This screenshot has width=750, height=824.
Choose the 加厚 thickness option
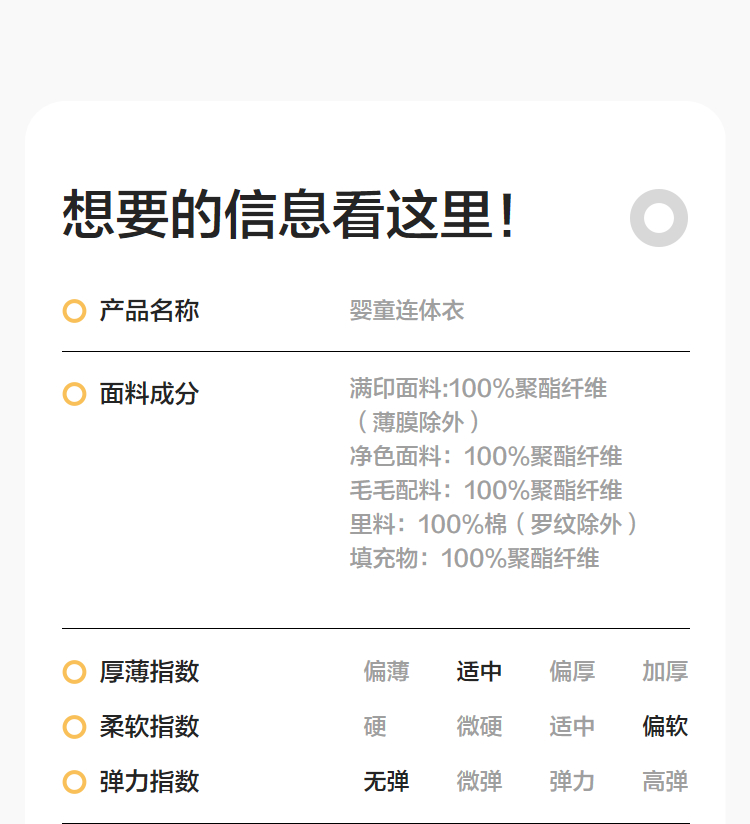[665, 672]
